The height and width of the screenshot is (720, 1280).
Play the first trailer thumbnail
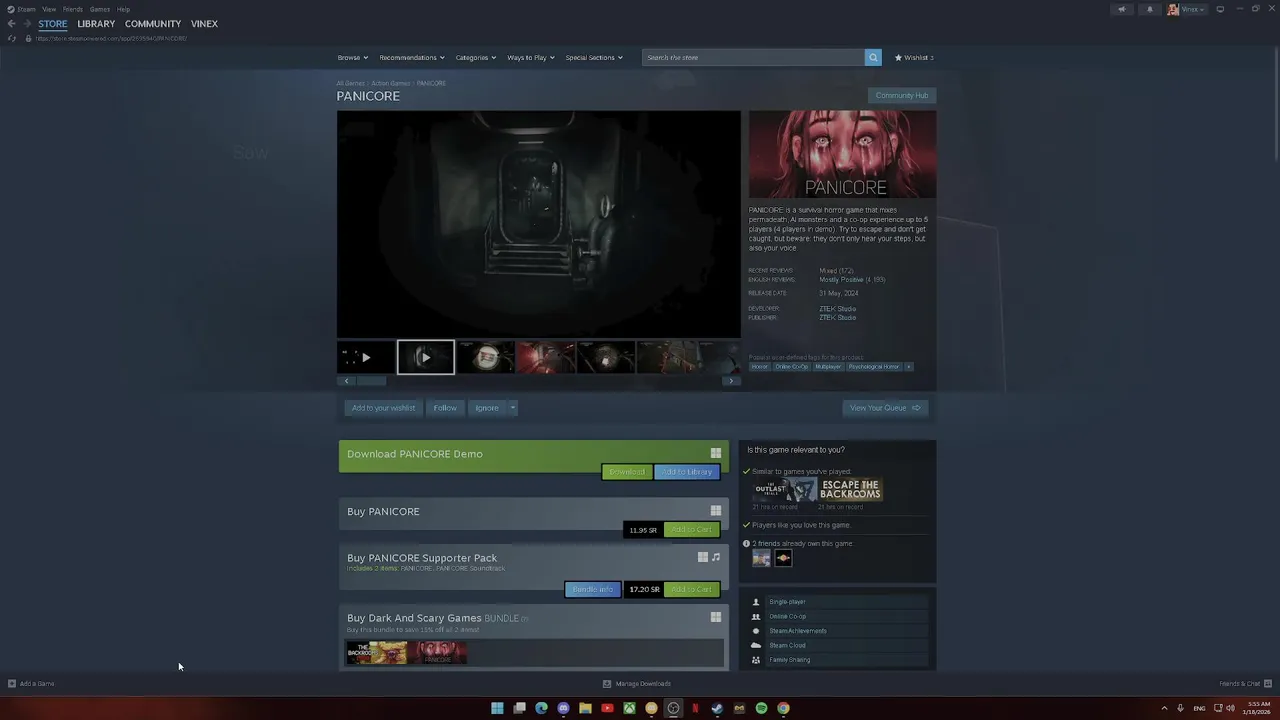point(366,357)
